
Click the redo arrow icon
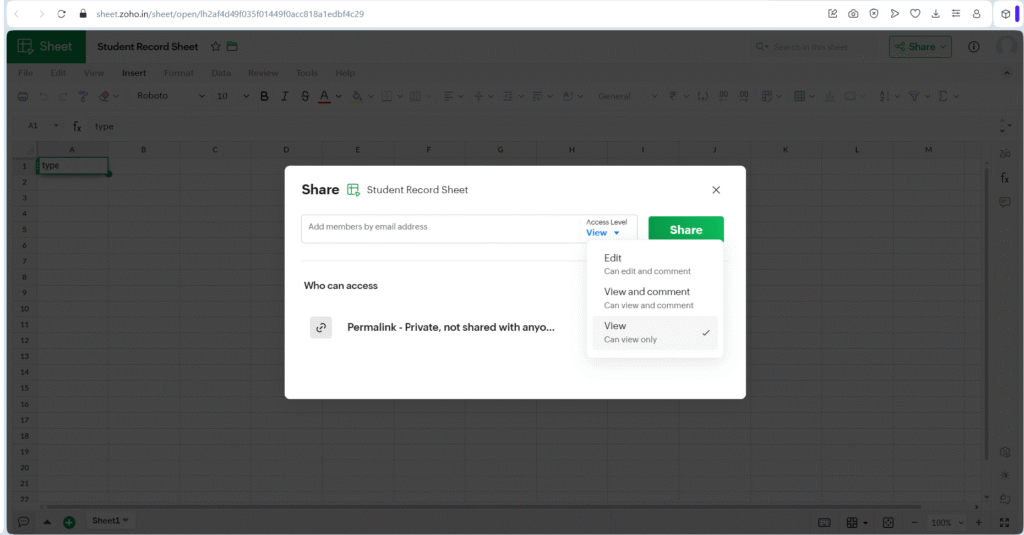pos(63,96)
